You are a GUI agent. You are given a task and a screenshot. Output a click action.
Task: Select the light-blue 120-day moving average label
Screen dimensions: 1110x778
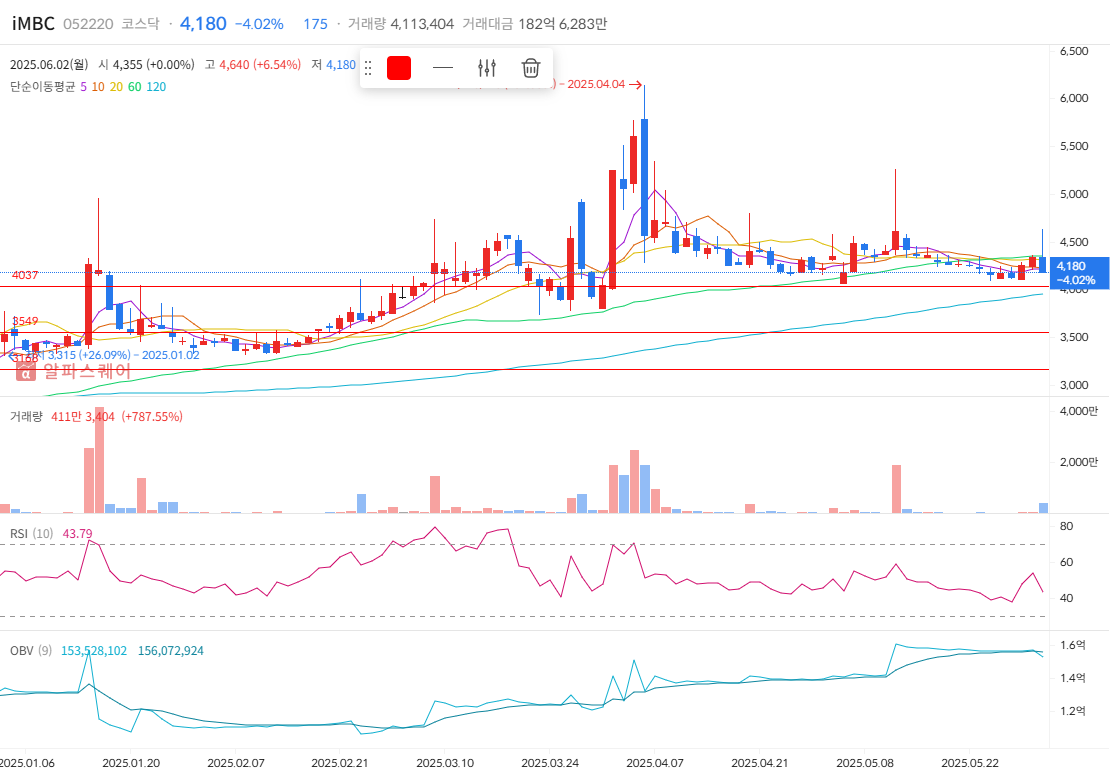click(x=156, y=87)
